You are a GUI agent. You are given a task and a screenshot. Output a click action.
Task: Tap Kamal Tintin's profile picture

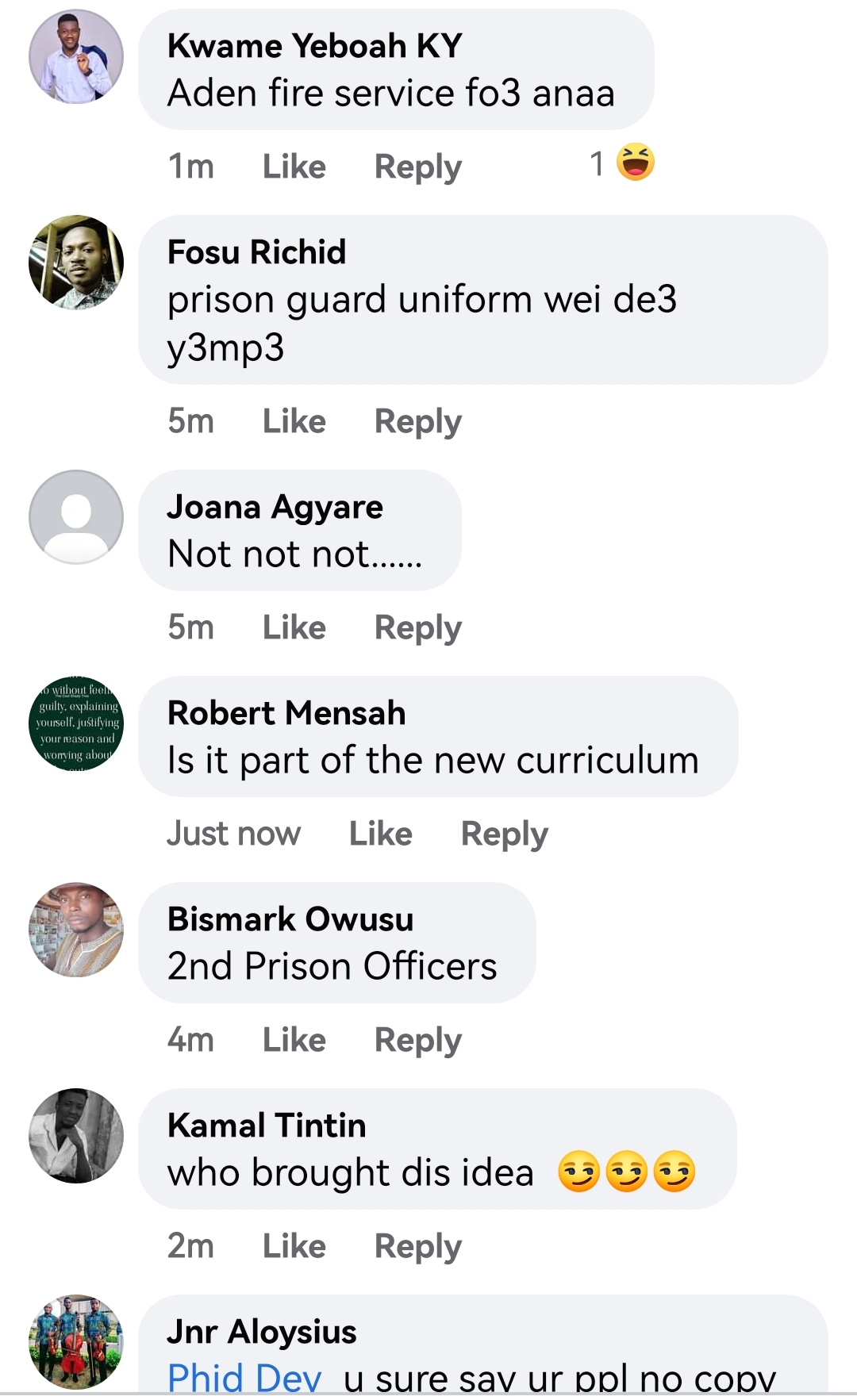pyautogui.click(x=76, y=1136)
